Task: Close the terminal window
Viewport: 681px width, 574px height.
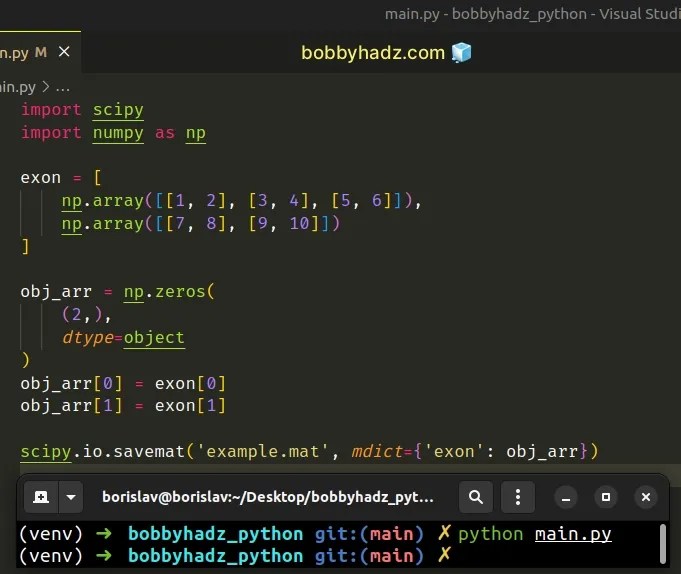Action: 646,498
